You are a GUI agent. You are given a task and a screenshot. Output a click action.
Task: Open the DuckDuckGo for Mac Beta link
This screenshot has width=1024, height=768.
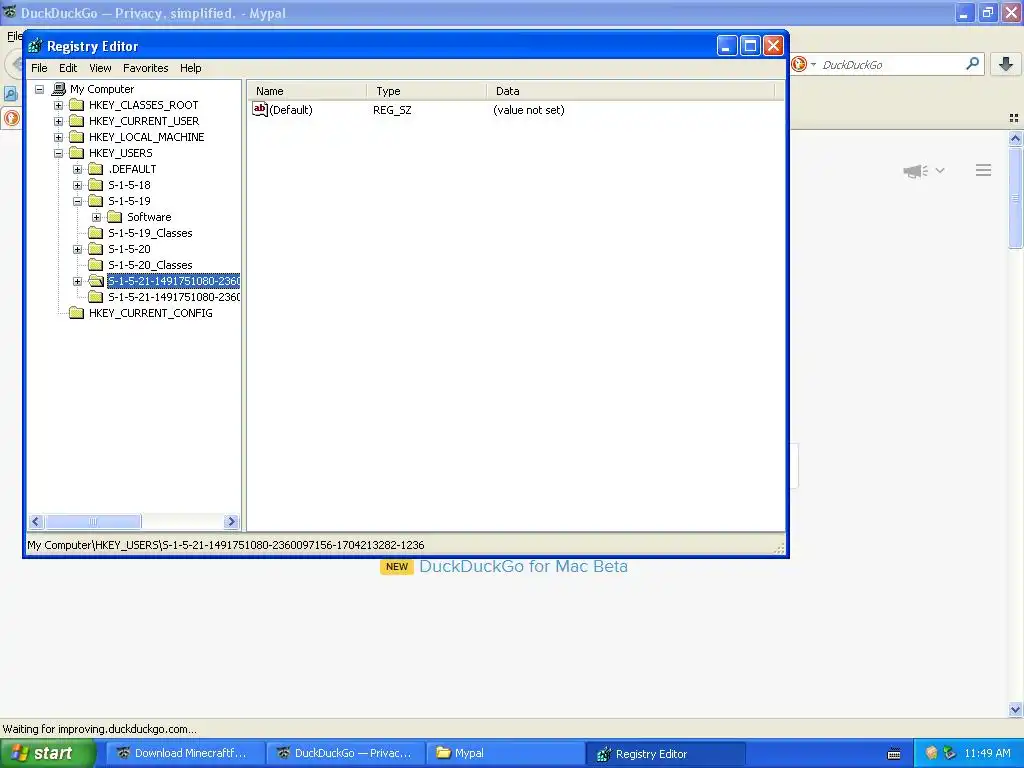tap(523, 566)
